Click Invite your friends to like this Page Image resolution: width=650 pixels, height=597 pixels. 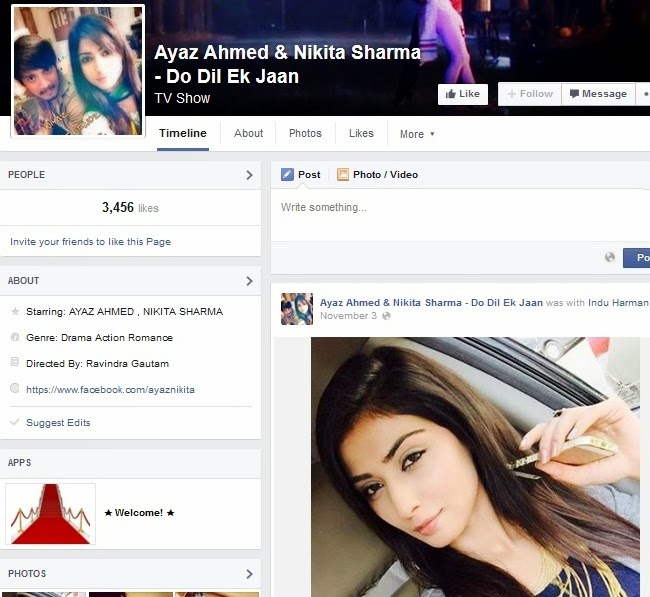[90, 242]
